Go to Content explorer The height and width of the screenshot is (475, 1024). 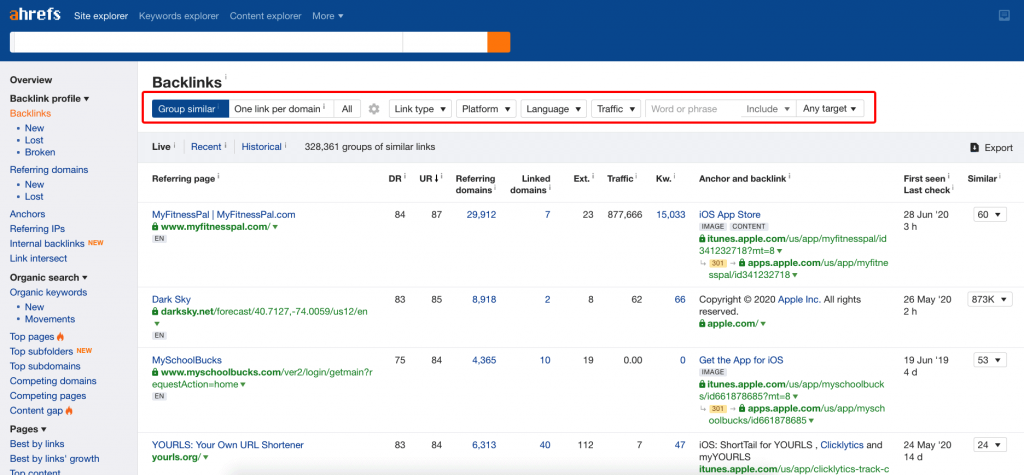pyautogui.click(x=266, y=16)
